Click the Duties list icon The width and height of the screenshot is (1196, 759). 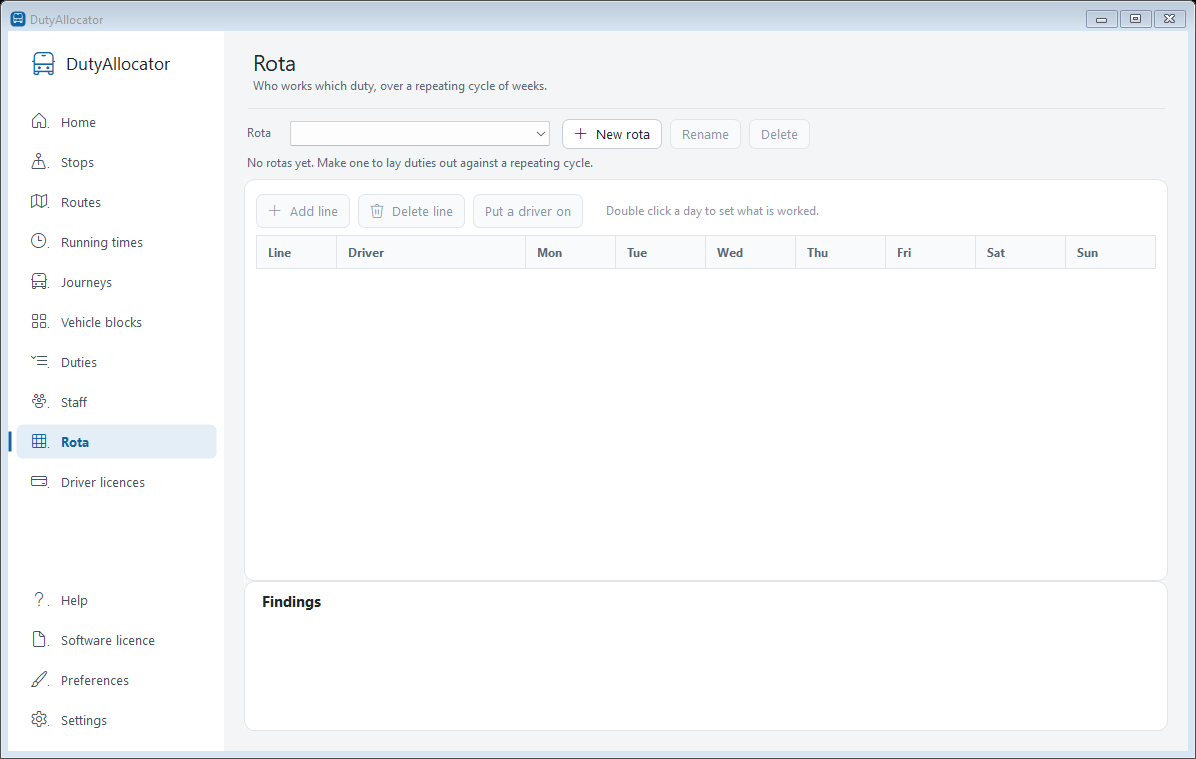(40, 361)
